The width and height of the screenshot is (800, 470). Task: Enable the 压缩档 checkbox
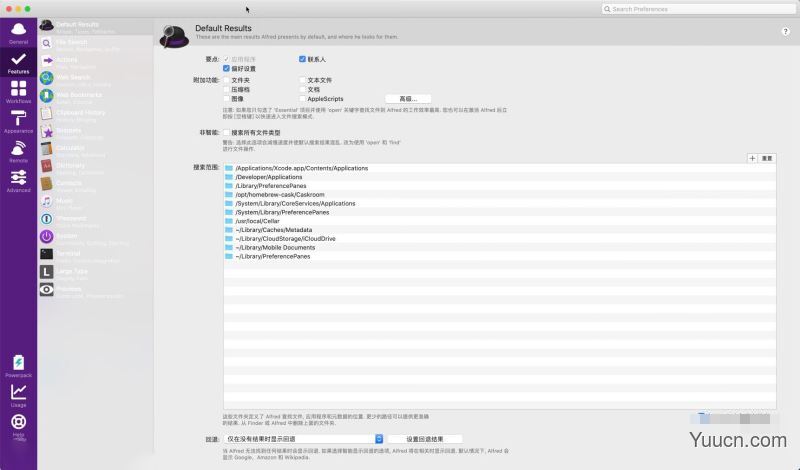click(x=226, y=89)
